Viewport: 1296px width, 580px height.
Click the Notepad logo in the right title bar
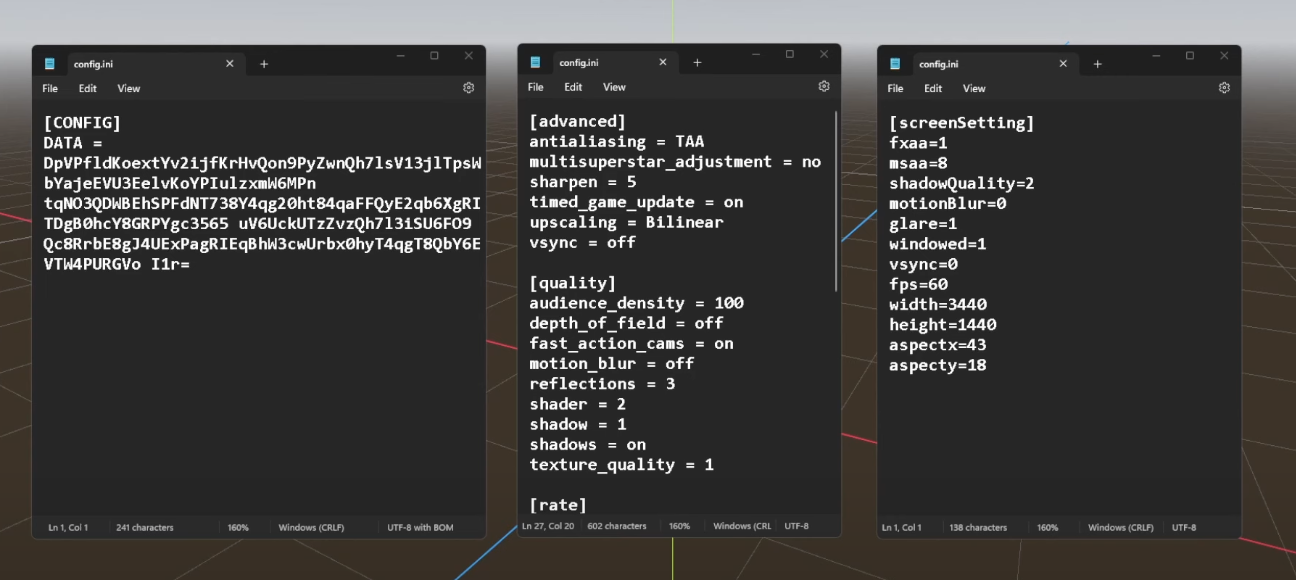(x=895, y=62)
